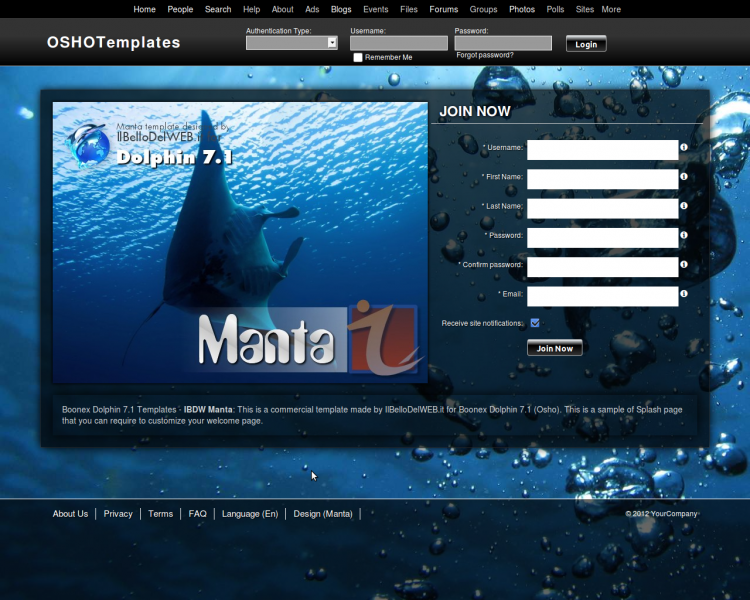Screen dimensions: 750x600
Task: Click the Last Name input field
Action: coord(603,208)
